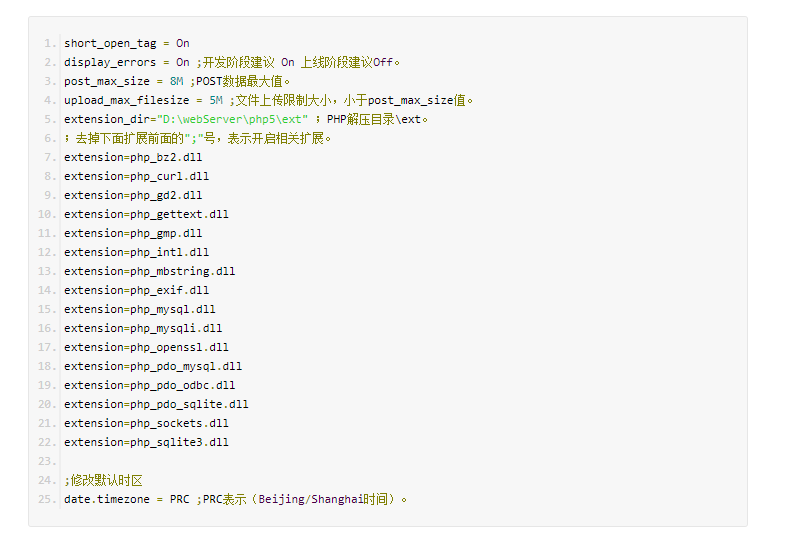Click the display_errors = On setting
Viewport: 810px width, 546px height.
[126, 62]
